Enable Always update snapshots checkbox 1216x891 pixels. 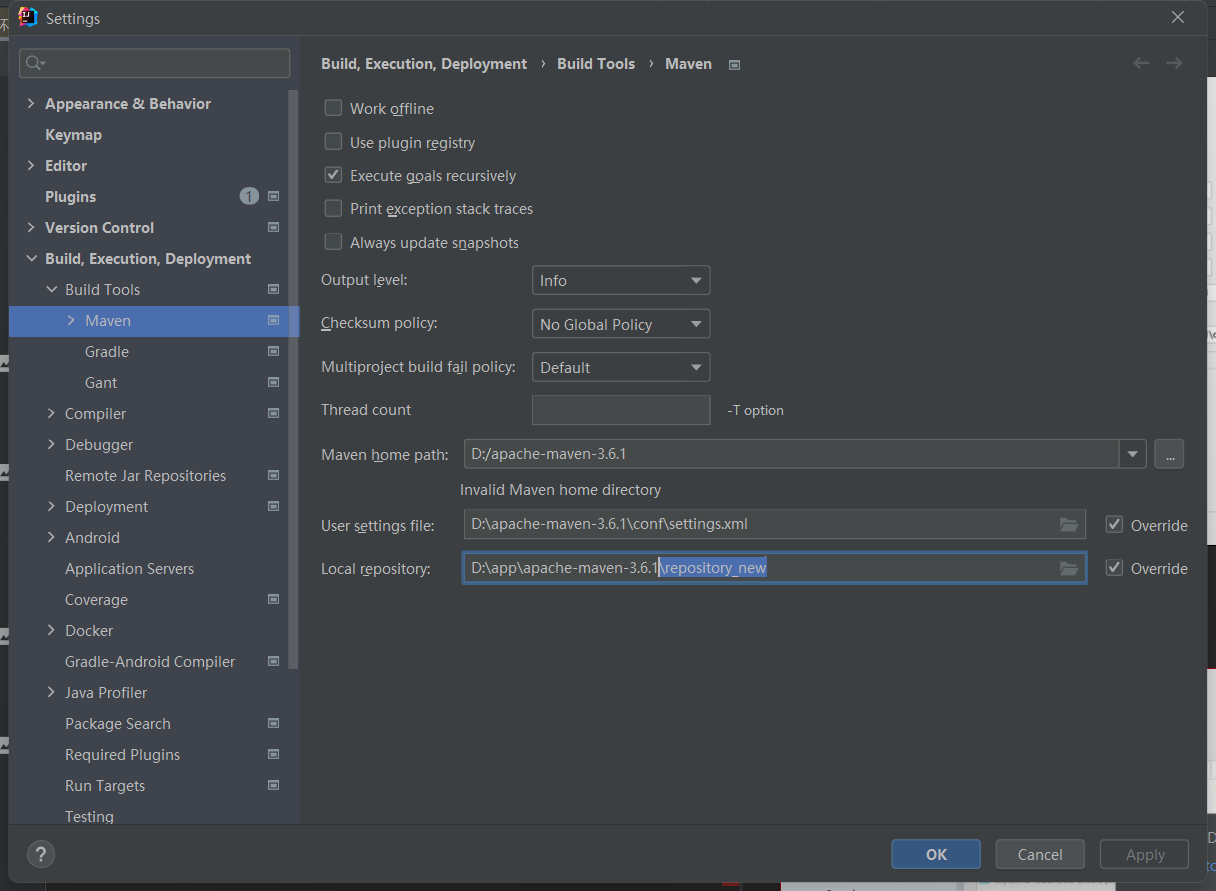(333, 242)
